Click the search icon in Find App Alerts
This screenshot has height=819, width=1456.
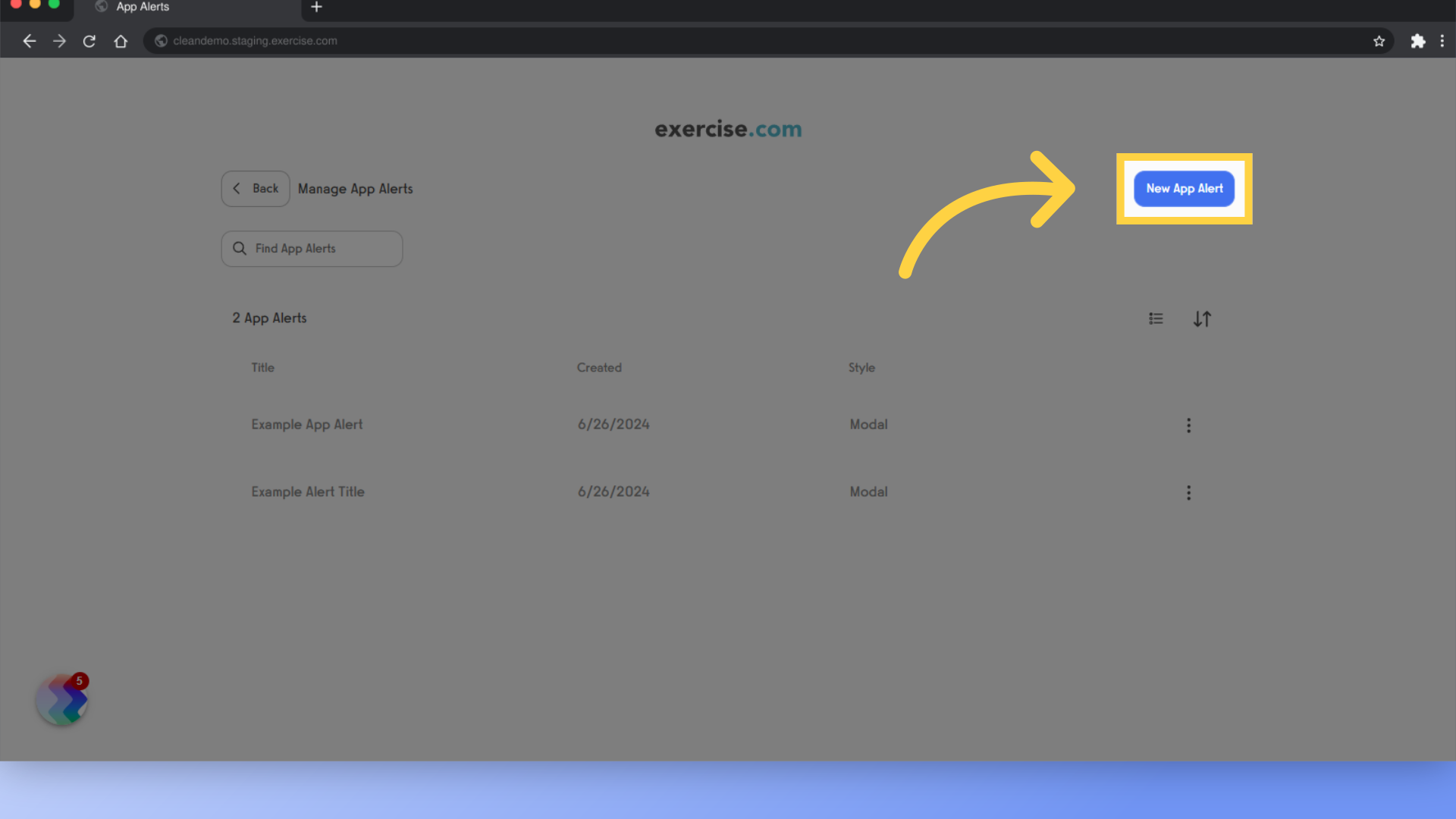tap(239, 247)
